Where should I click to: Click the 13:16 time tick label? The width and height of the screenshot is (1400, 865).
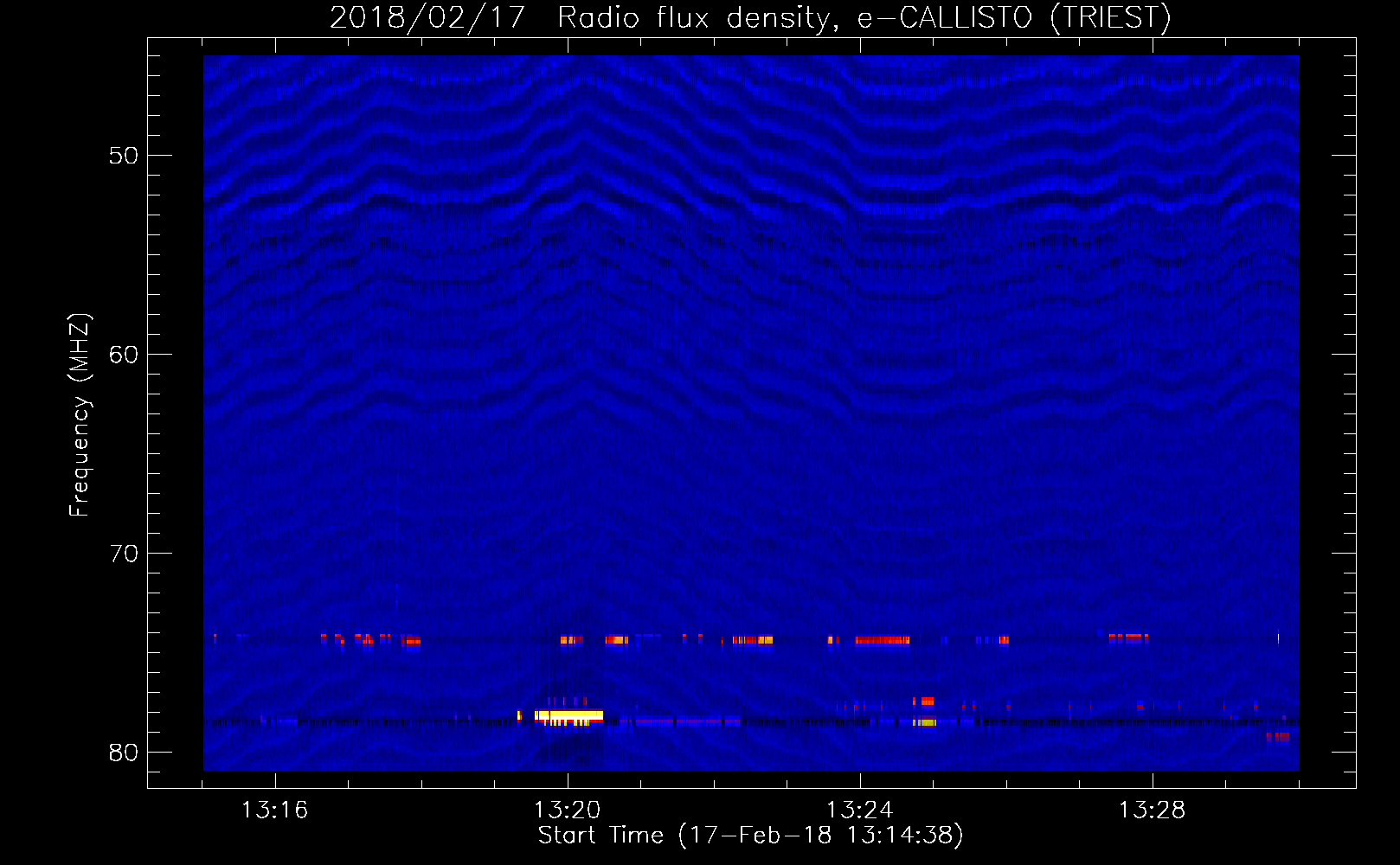click(x=274, y=811)
